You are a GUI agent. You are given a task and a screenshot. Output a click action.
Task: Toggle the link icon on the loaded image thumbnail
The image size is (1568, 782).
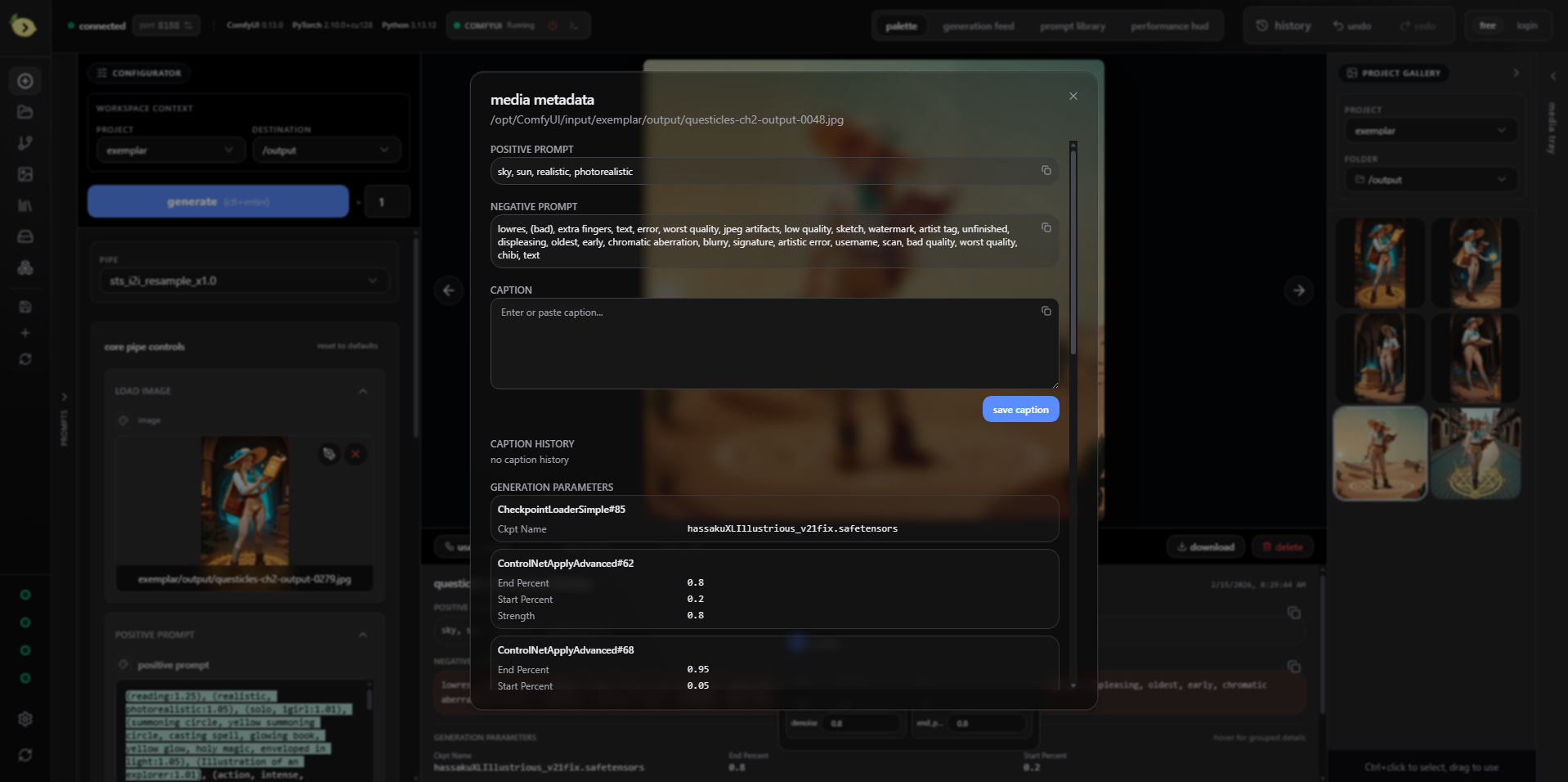tap(329, 454)
